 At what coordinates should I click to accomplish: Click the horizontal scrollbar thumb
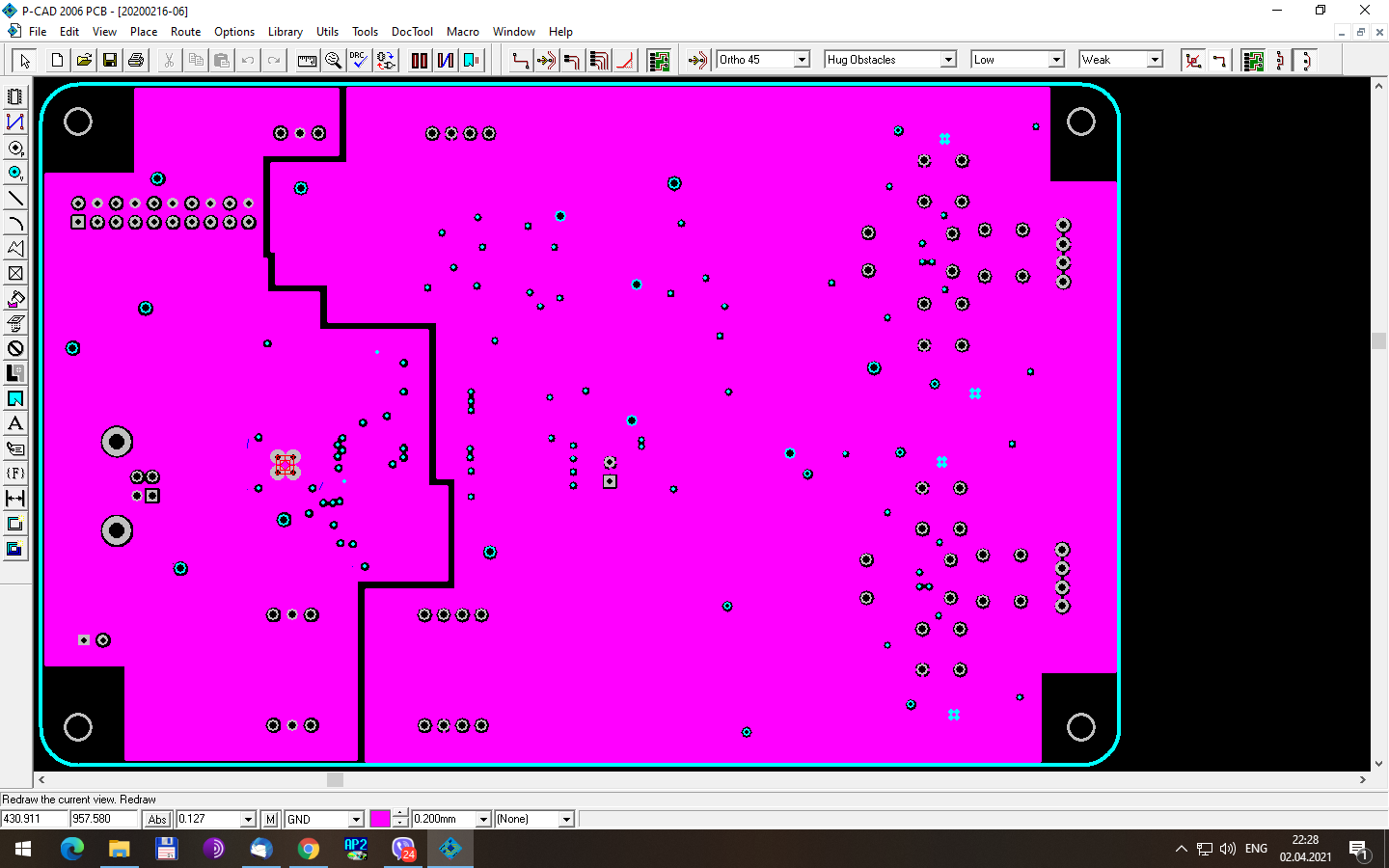pos(335,779)
